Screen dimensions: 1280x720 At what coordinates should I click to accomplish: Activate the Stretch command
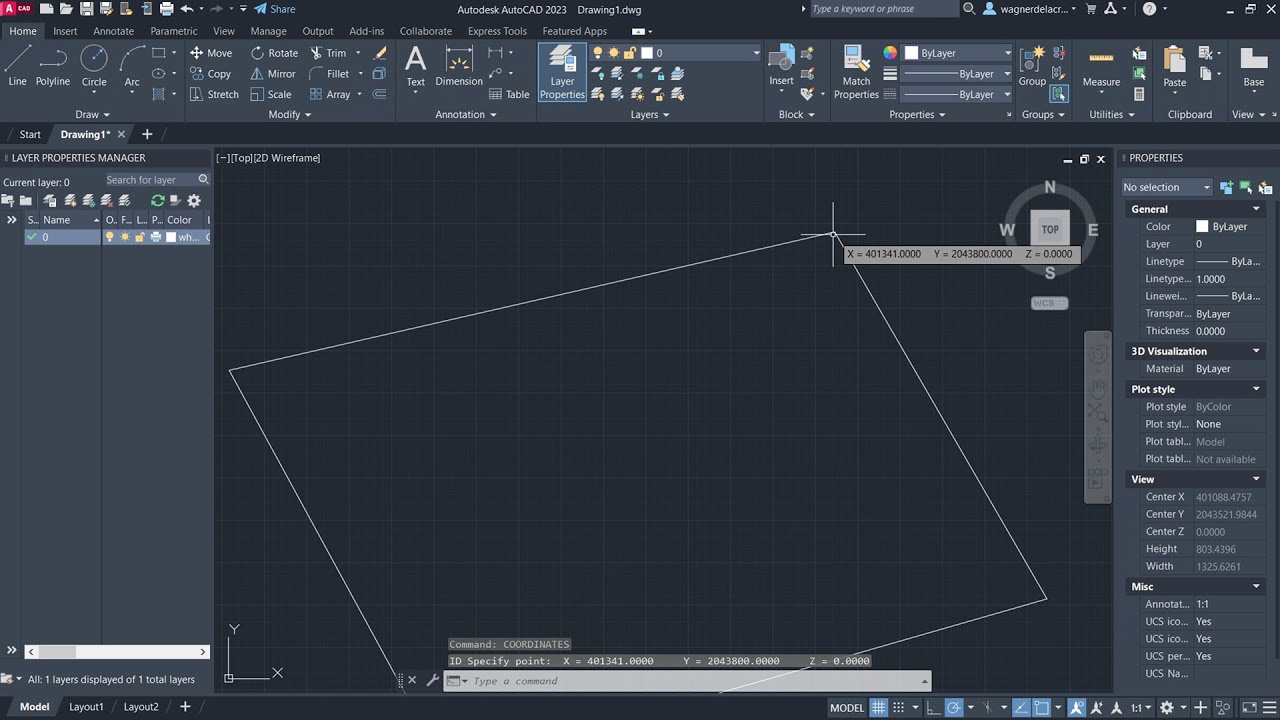point(214,95)
